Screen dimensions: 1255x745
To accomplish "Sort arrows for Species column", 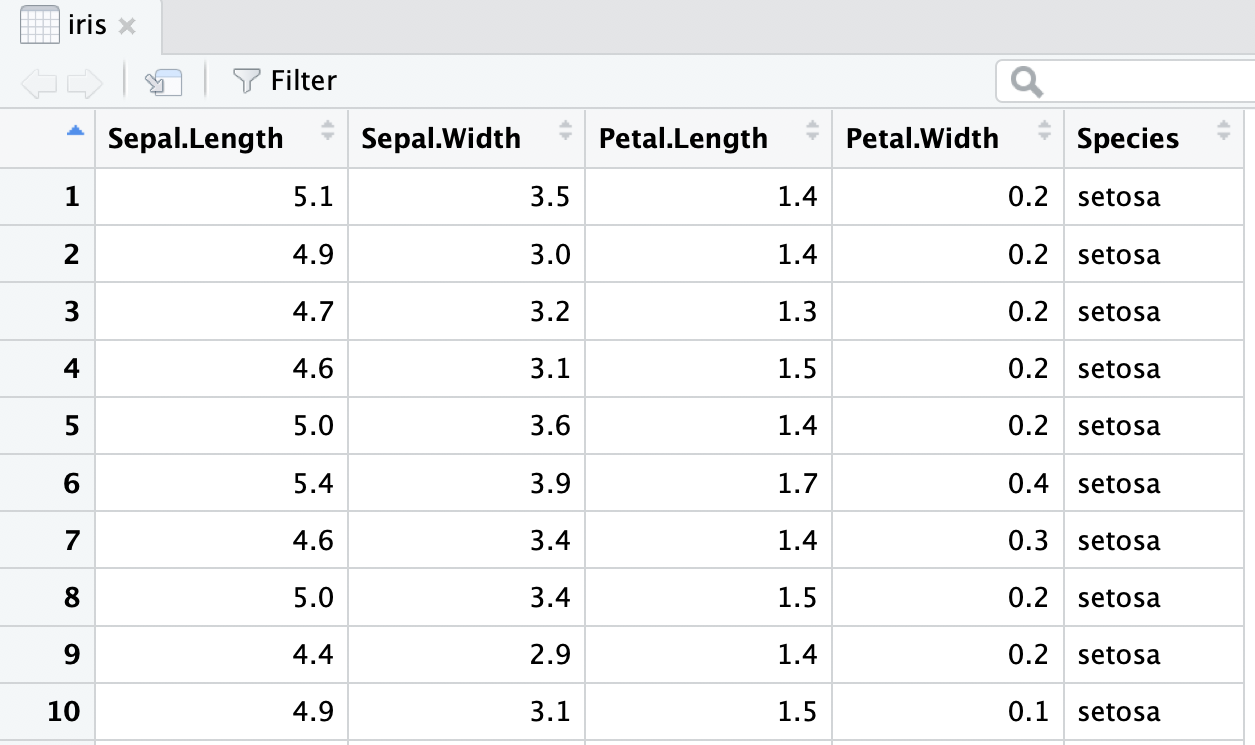I will tap(1223, 131).
